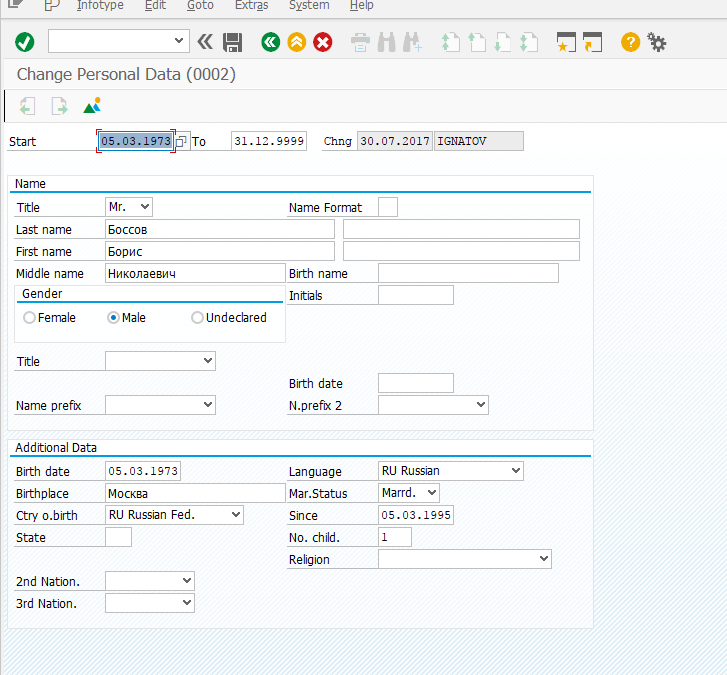Click the Find binoculars icon
Screen dimensions: 727x675
(386, 42)
